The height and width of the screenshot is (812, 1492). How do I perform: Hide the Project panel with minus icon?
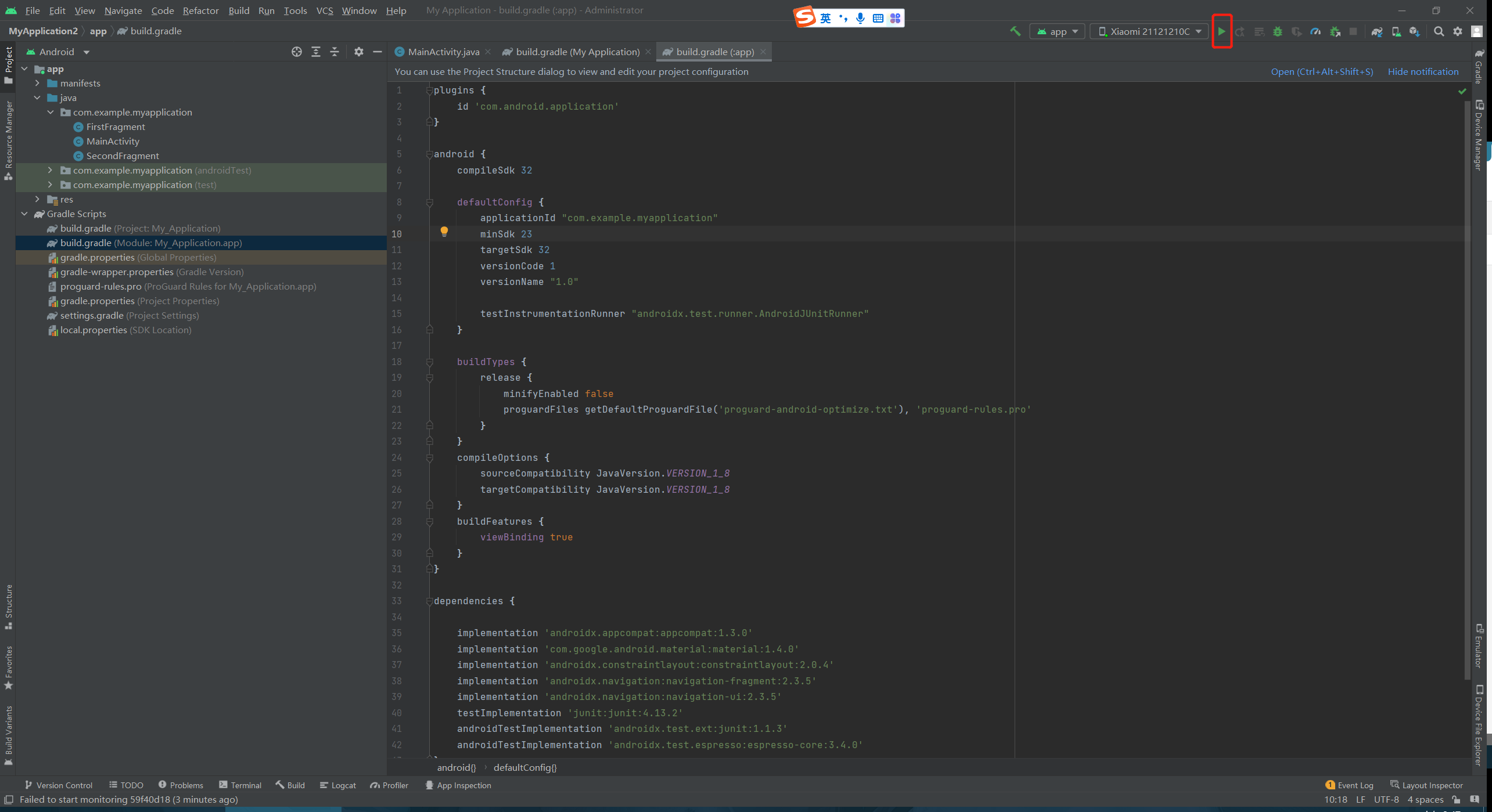click(378, 52)
